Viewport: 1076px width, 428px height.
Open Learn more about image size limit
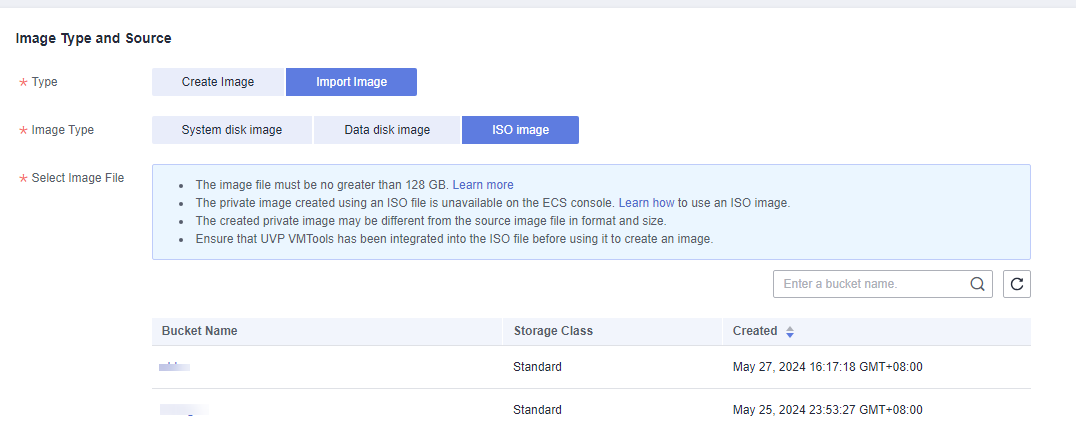pyautogui.click(x=483, y=185)
